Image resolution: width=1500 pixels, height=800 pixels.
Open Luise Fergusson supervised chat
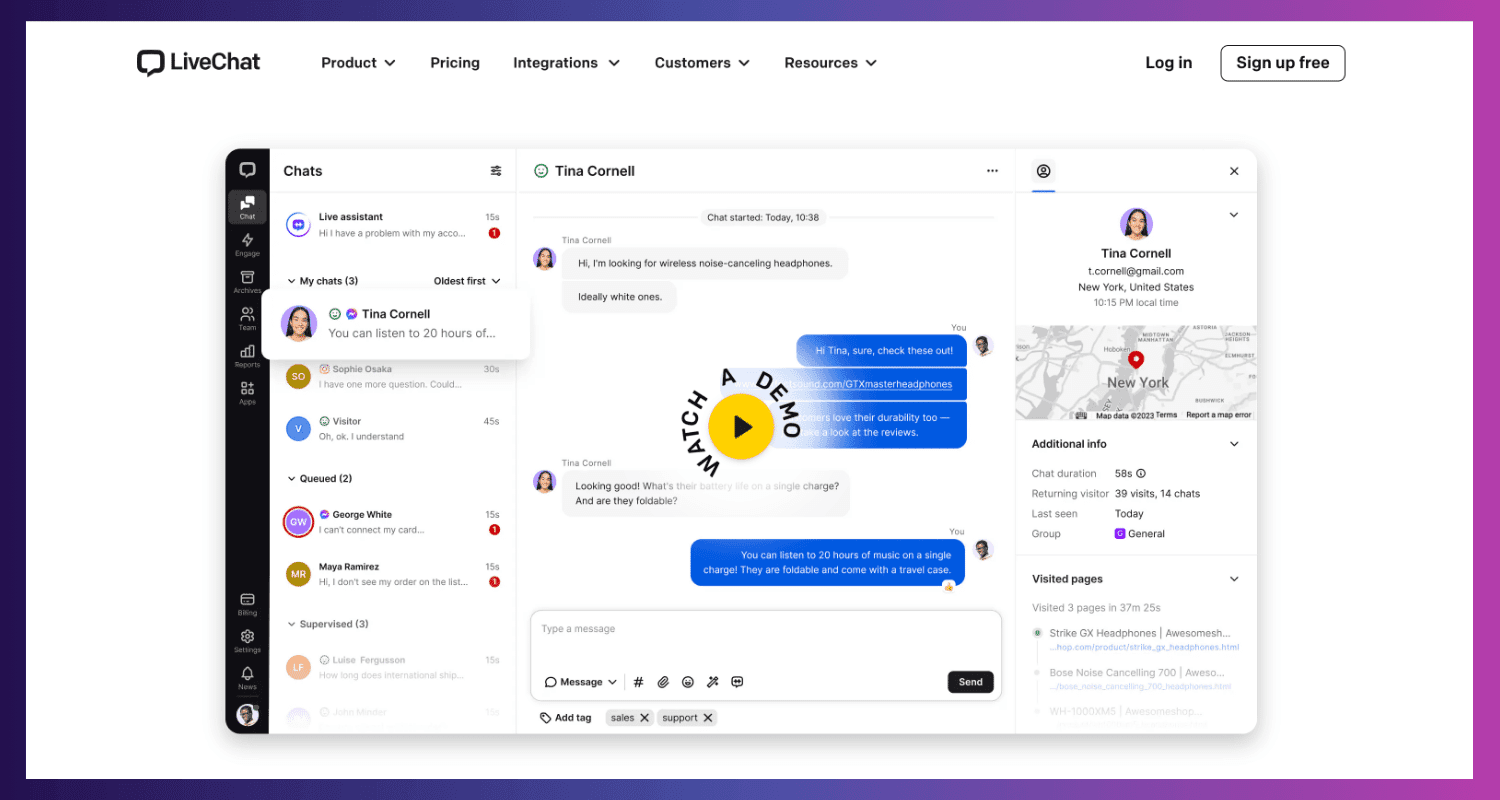click(393, 667)
